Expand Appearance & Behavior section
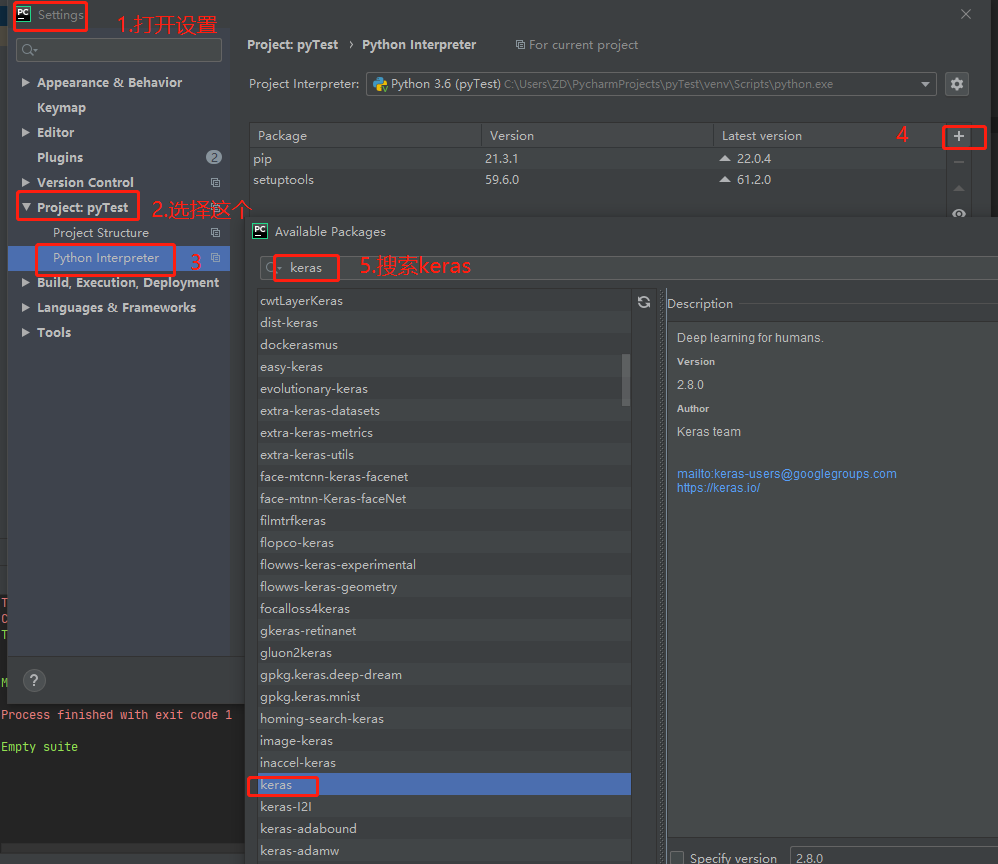Image resolution: width=998 pixels, height=864 pixels. pyautogui.click(x=25, y=82)
